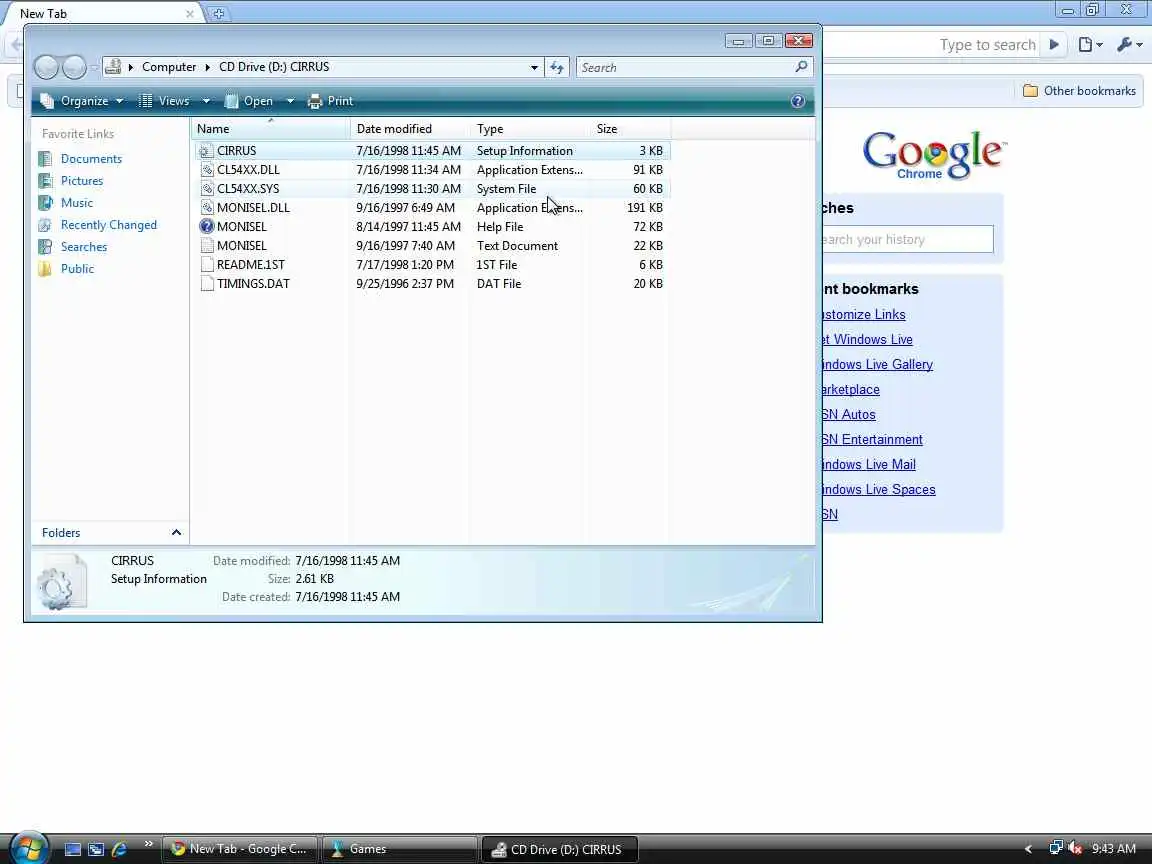Expand the address bar history dropdown
Viewport: 1152px width, 864px height.
534,68
